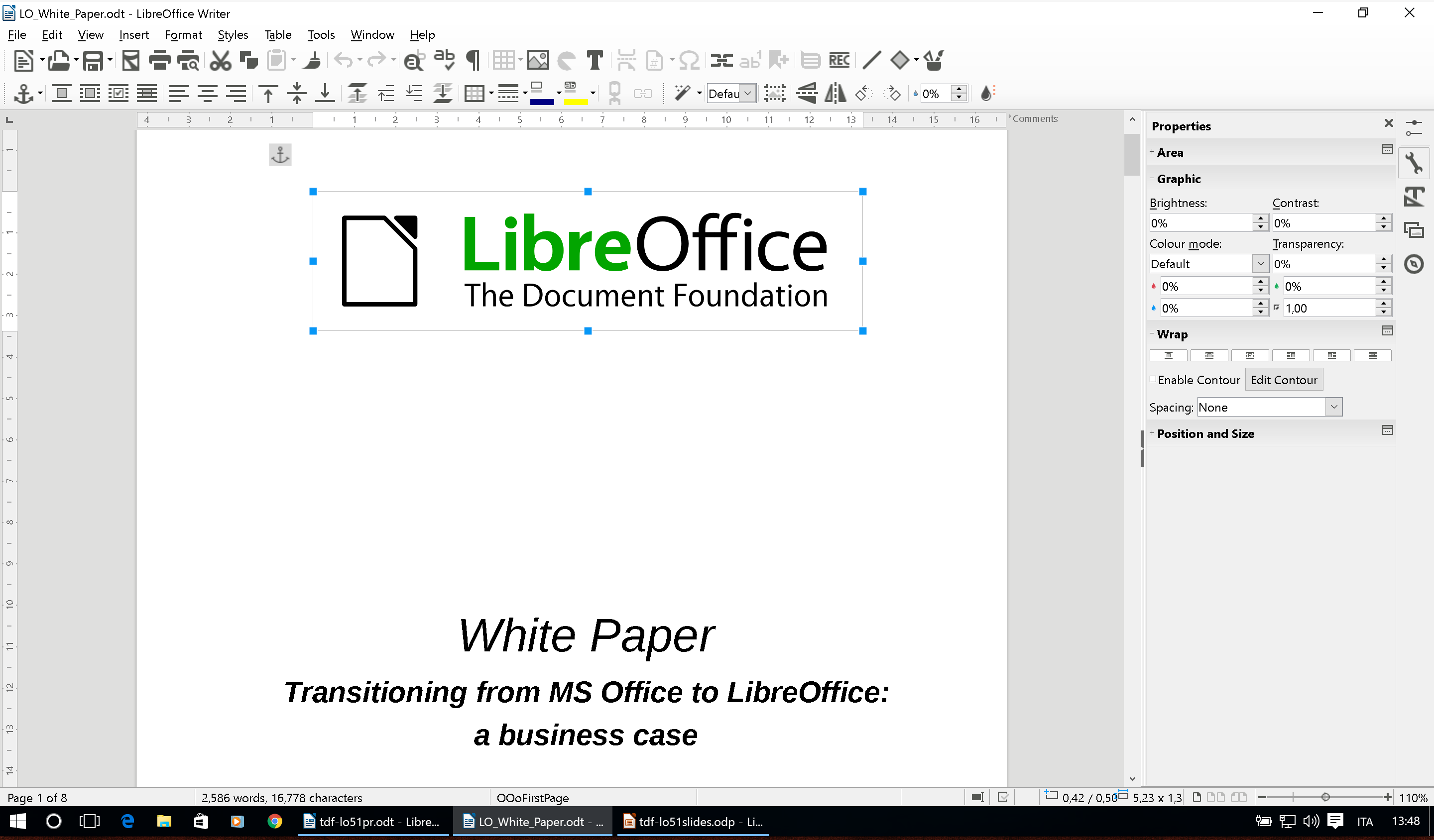Open the Table menu in menu bar
Screen dimensions: 1434x840
[277, 34]
